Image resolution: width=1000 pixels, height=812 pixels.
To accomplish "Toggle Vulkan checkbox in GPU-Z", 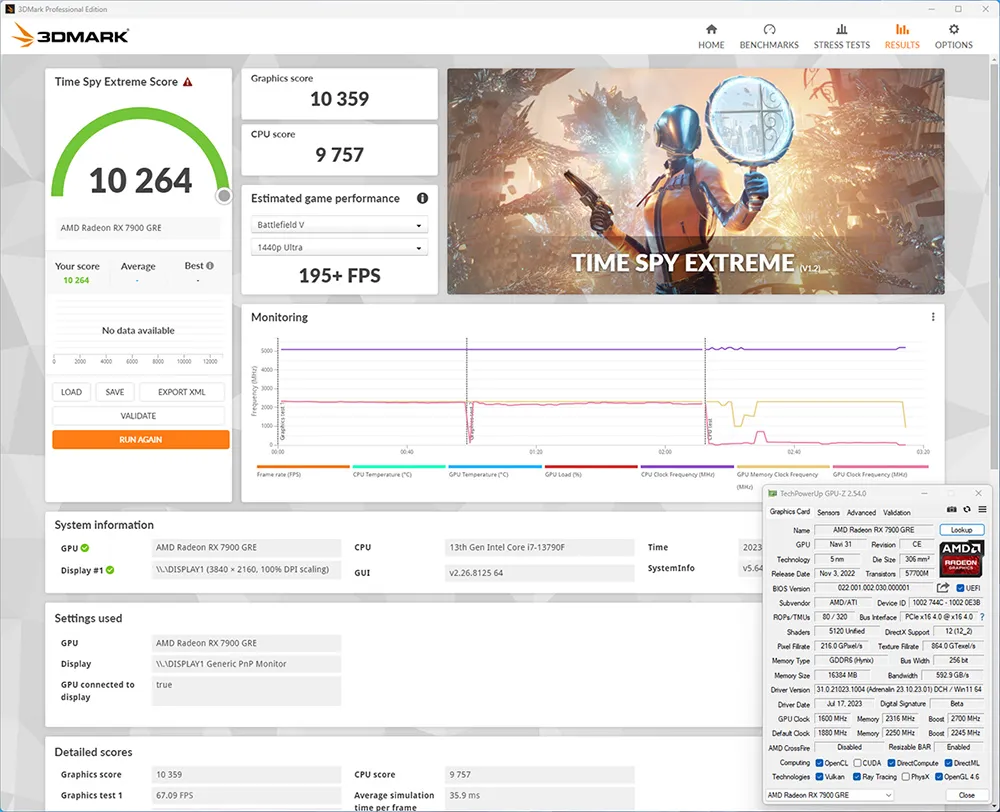I will (x=820, y=777).
